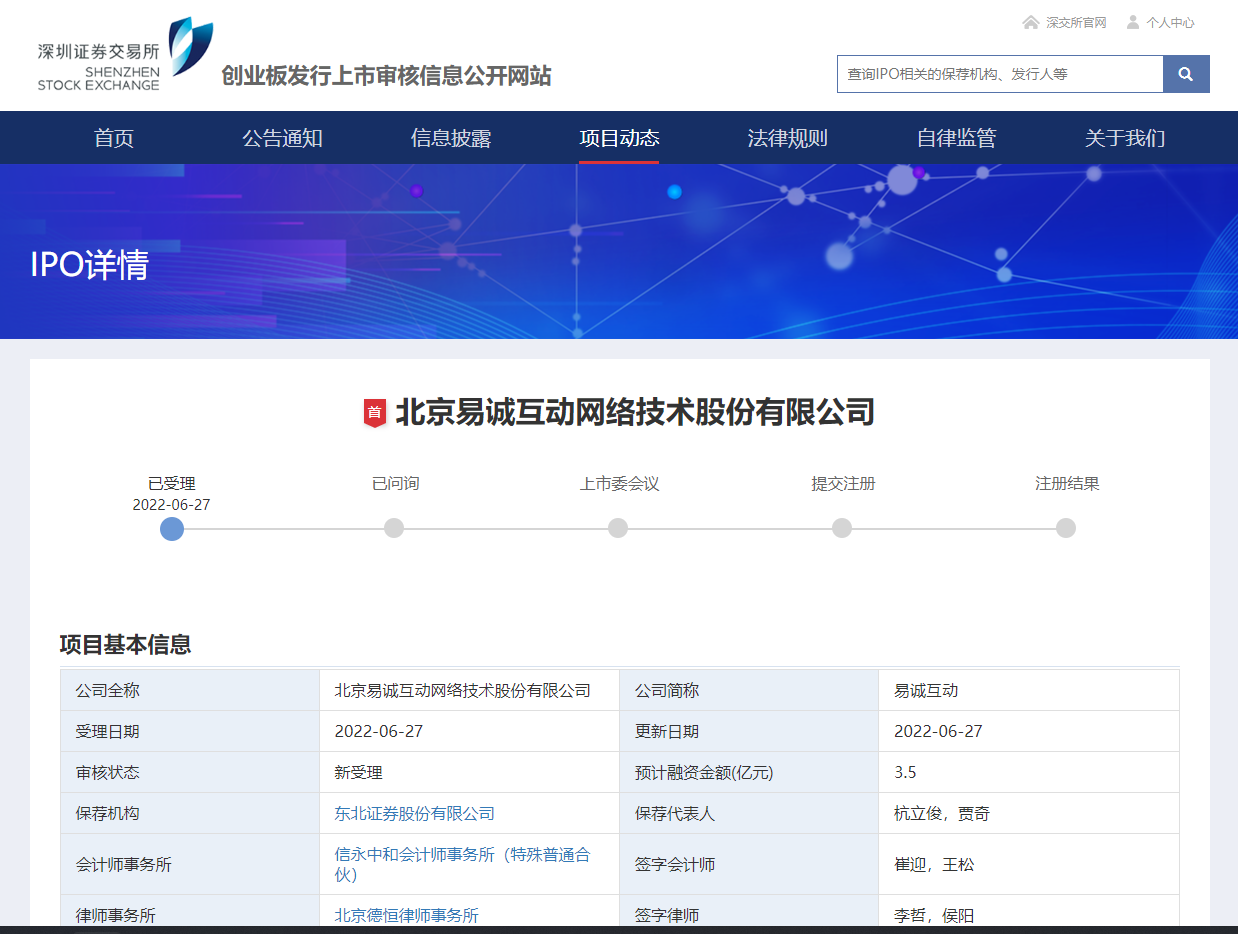
Task: Open 信息披露 menu item
Action: coord(451,138)
